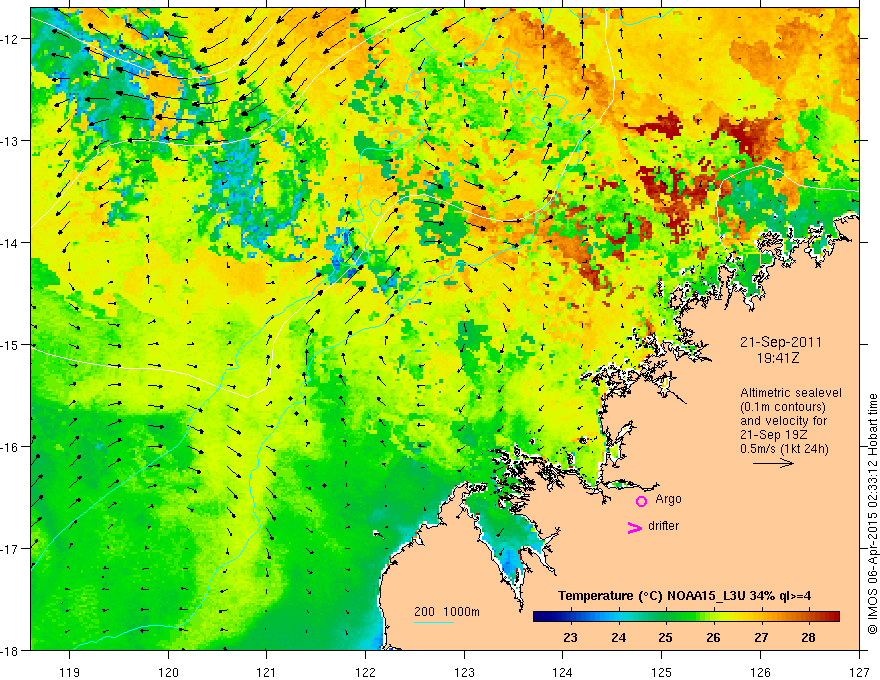Image resolution: width=880 pixels, height=680 pixels.
Task: Click the 127 longitude axis label
Action: click(859, 672)
